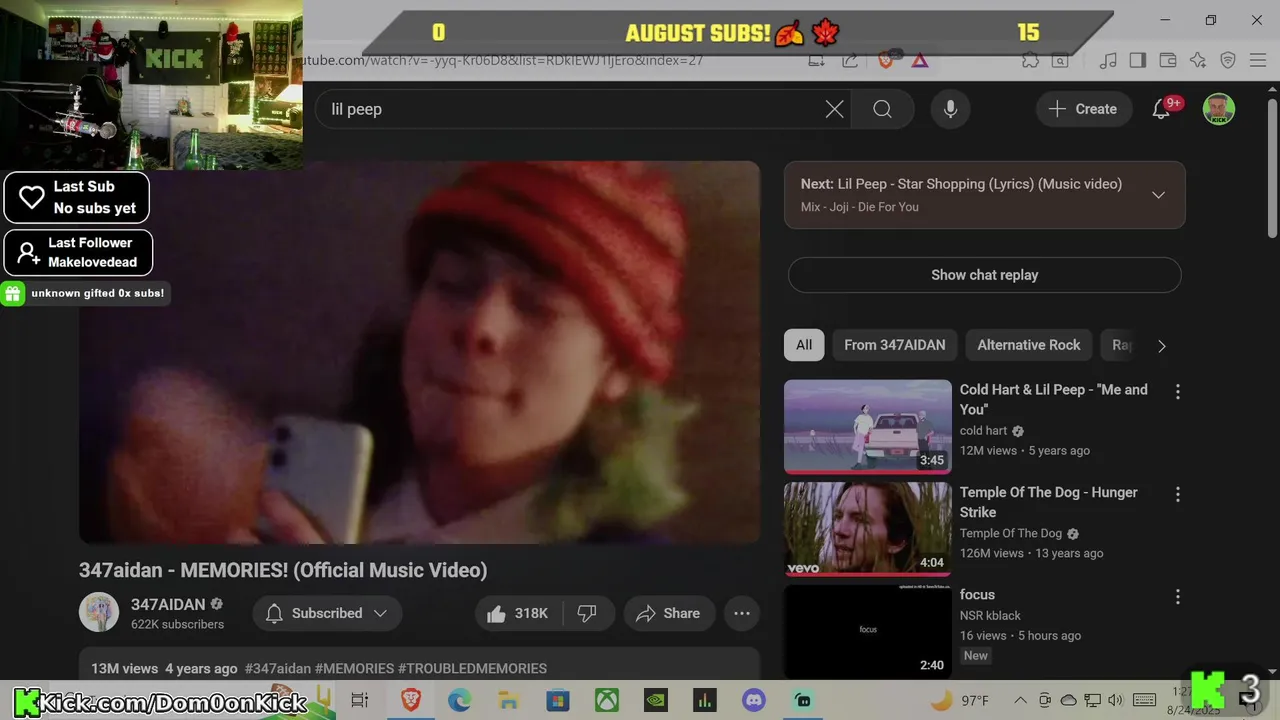Open Brave browser from taskbar
The width and height of the screenshot is (1280, 720).
(410, 700)
